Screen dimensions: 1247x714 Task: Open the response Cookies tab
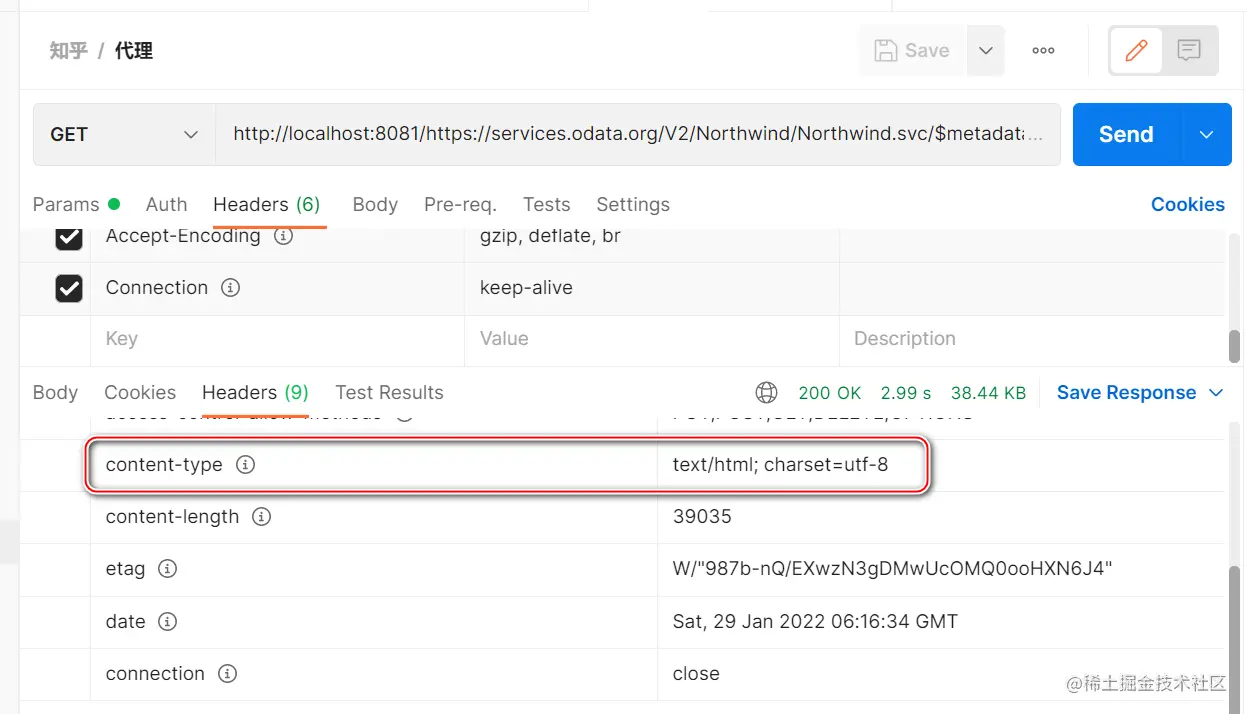(140, 393)
